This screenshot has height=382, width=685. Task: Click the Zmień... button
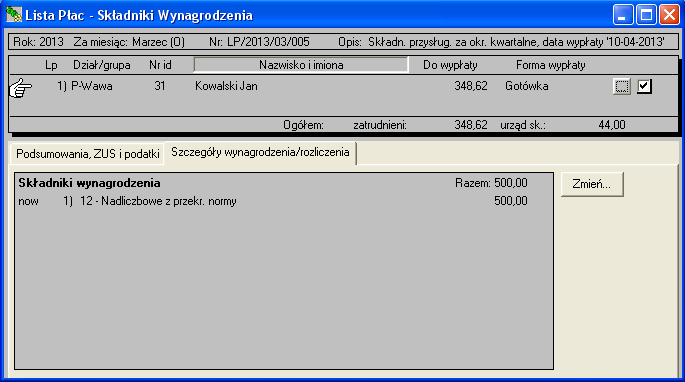(592, 184)
